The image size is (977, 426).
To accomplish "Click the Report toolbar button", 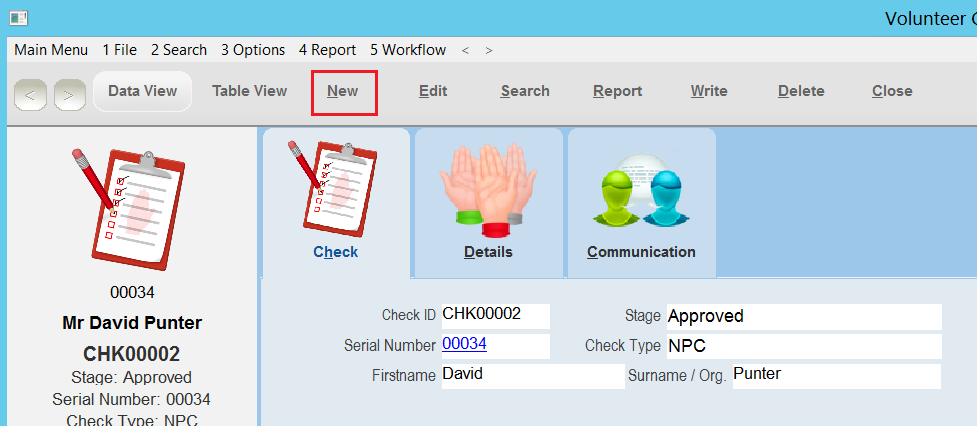I will pos(617,92).
